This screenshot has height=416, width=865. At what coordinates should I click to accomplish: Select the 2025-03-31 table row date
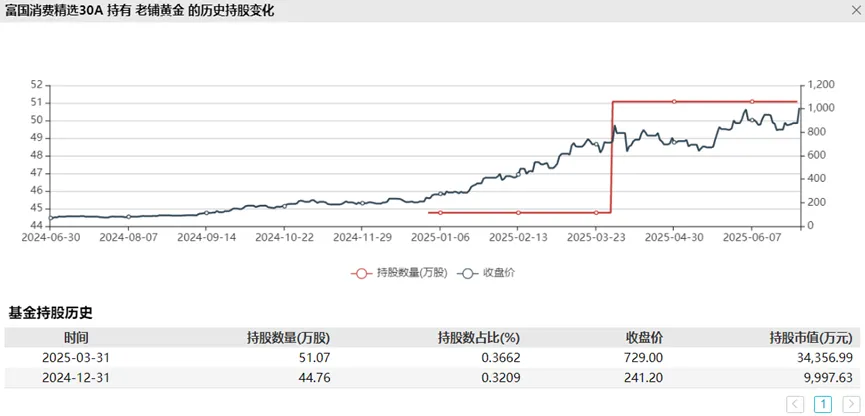[75, 357]
